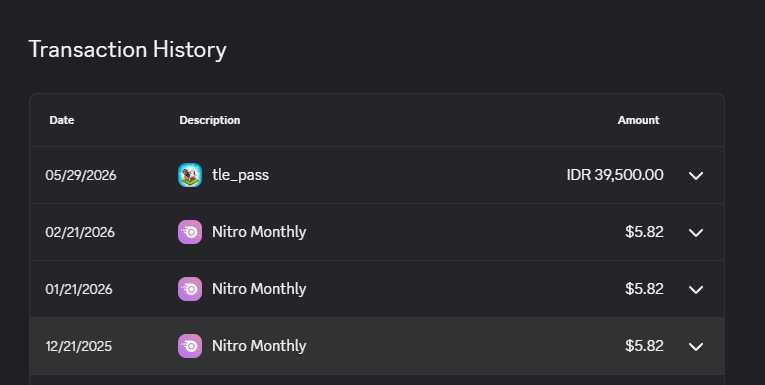Click Nitro icon for 12/21/2025 transaction
This screenshot has height=385, width=765.
pos(190,346)
